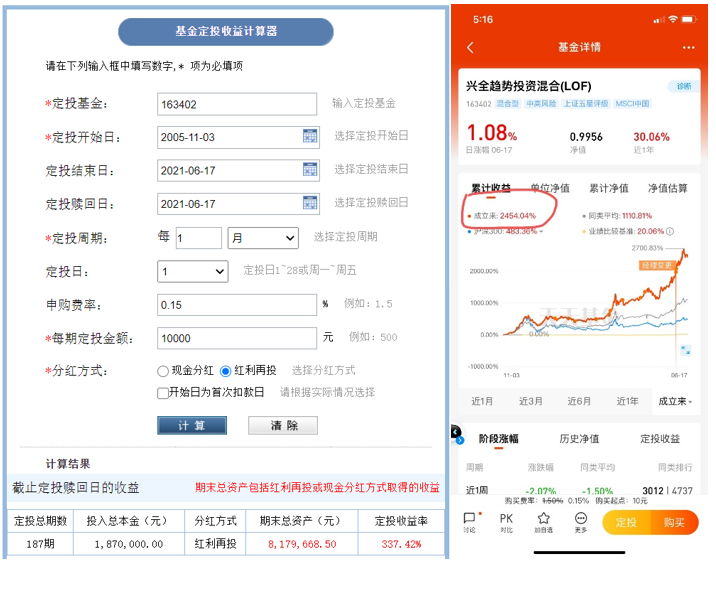Click the 1,870,000.00 principal cell
Image resolution: width=716 pixels, height=590 pixels.
[129, 544]
